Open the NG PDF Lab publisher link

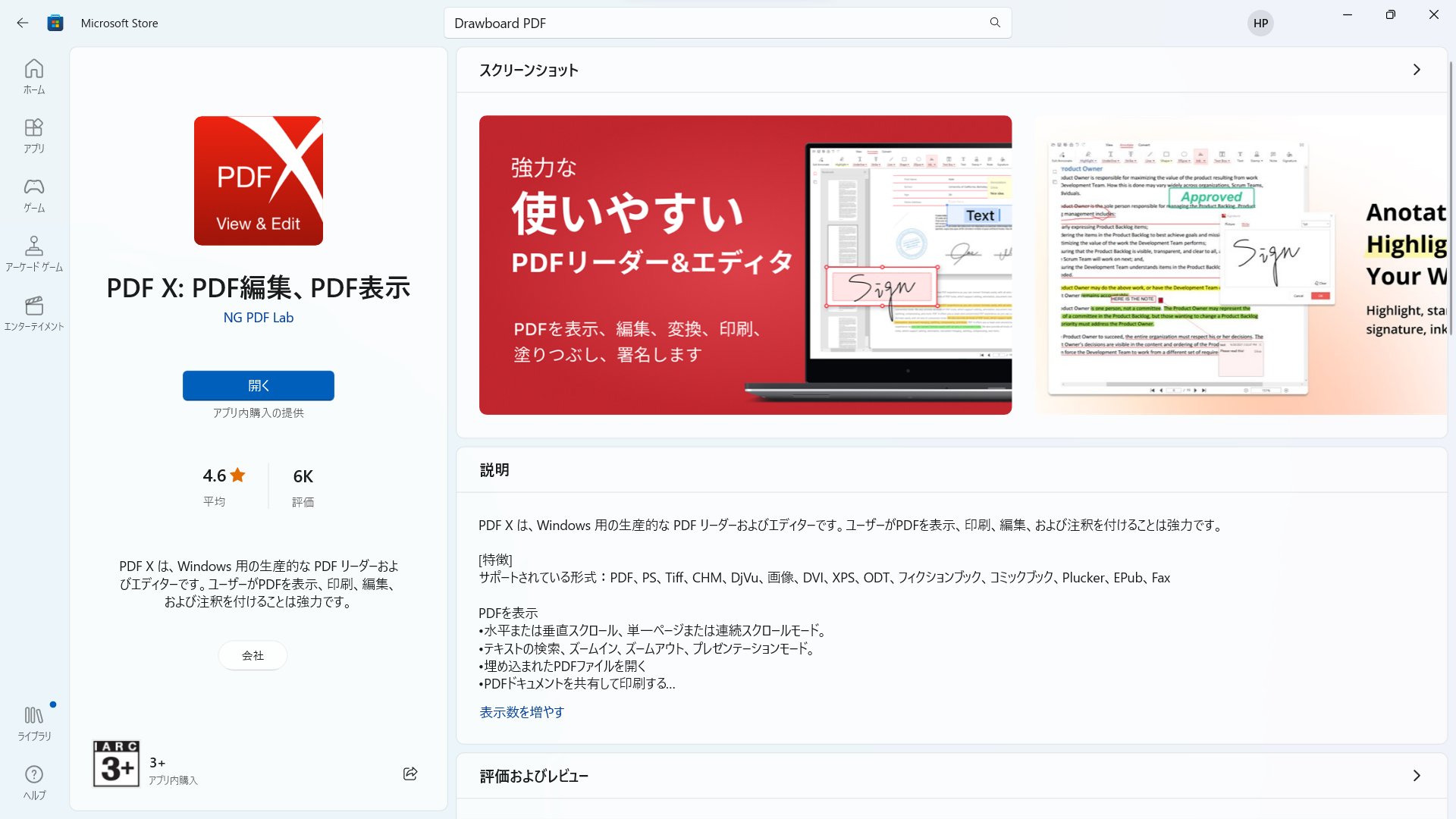tap(259, 317)
